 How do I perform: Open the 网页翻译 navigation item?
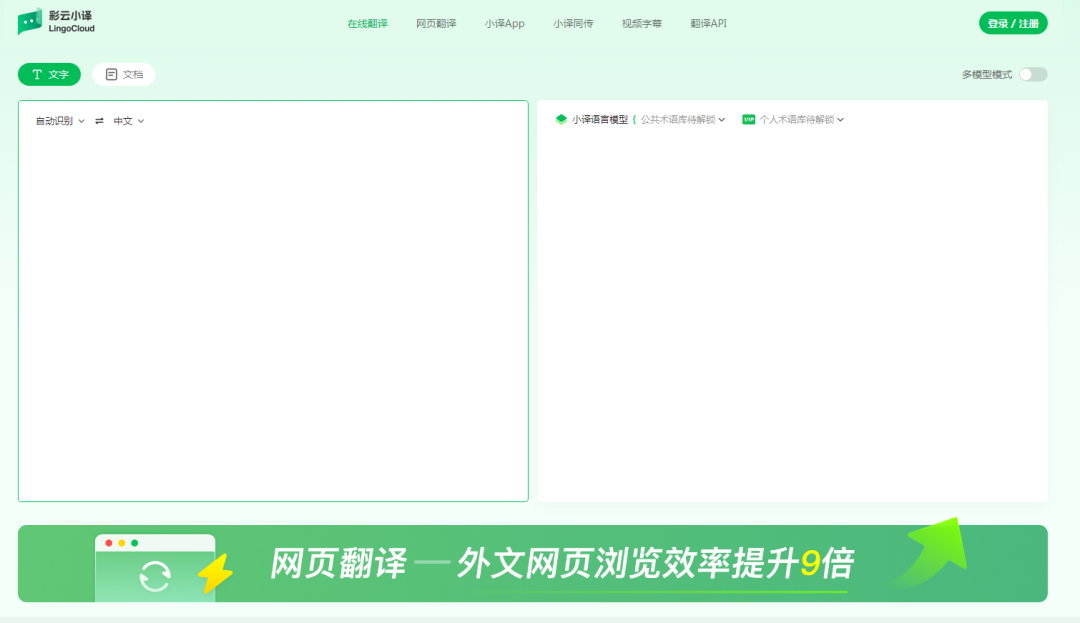[x=435, y=22]
